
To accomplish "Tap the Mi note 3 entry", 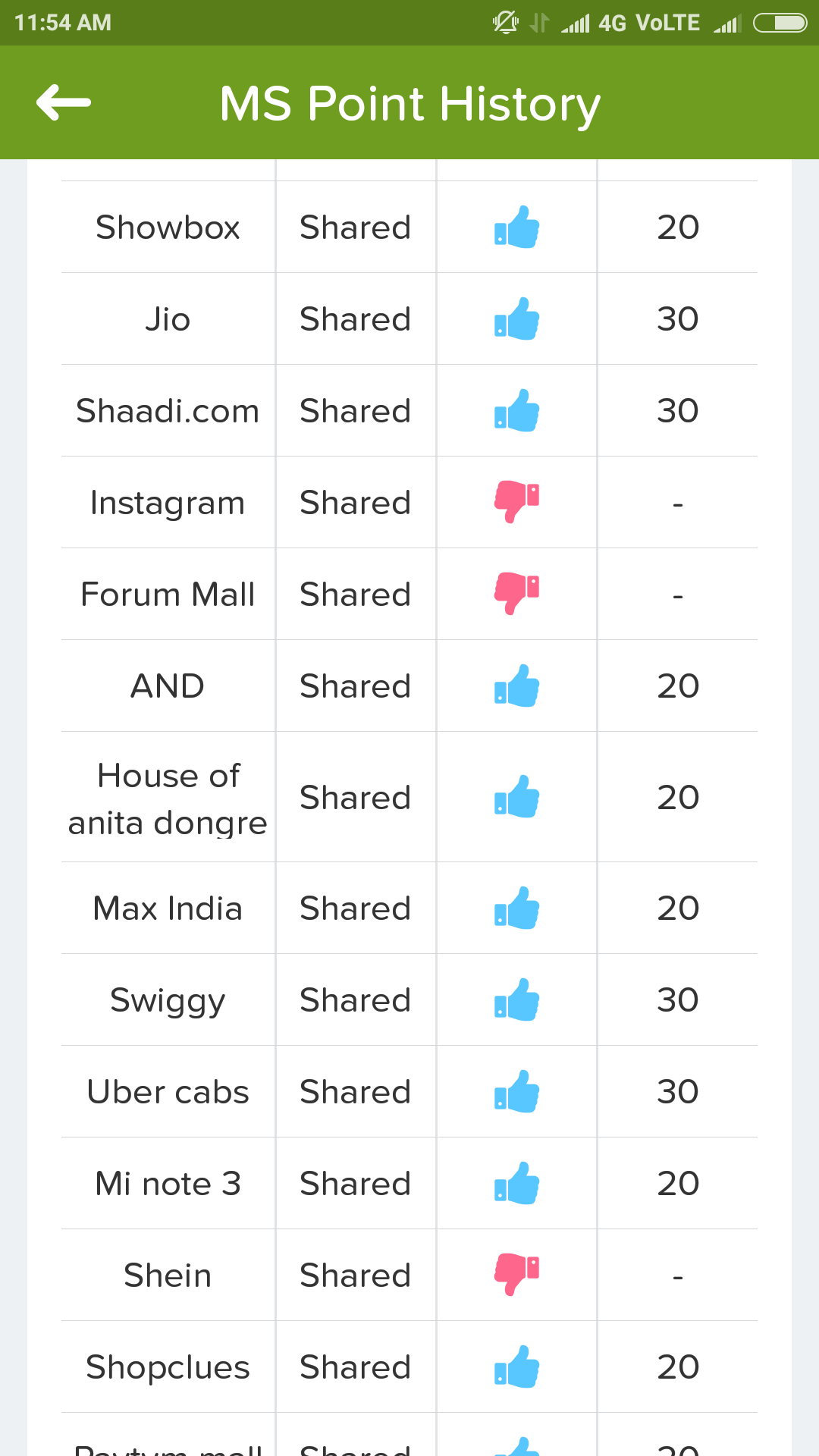I will point(168,1184).
